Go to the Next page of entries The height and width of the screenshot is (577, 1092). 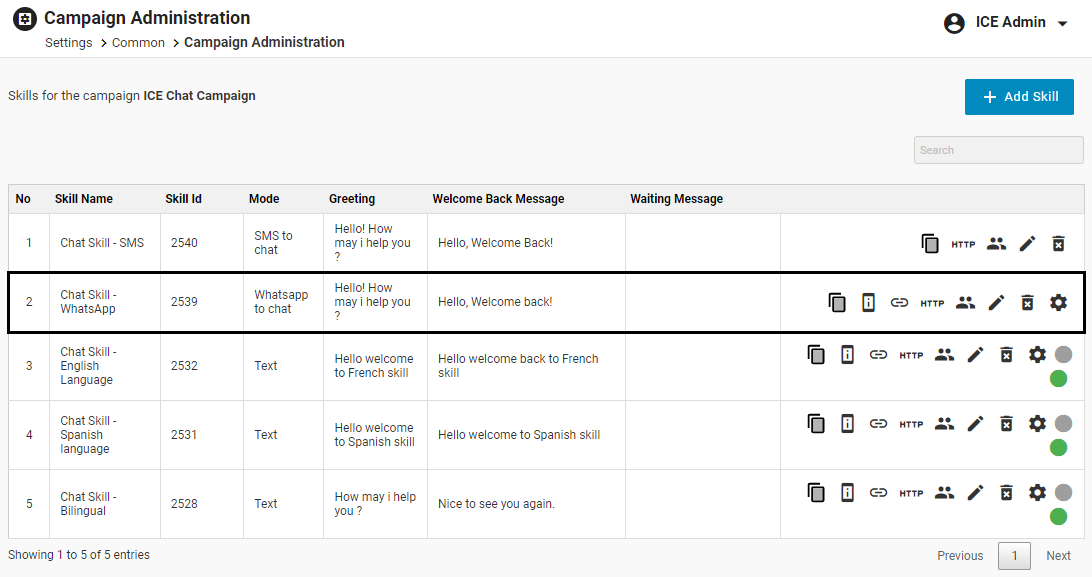pos(1058,556)
